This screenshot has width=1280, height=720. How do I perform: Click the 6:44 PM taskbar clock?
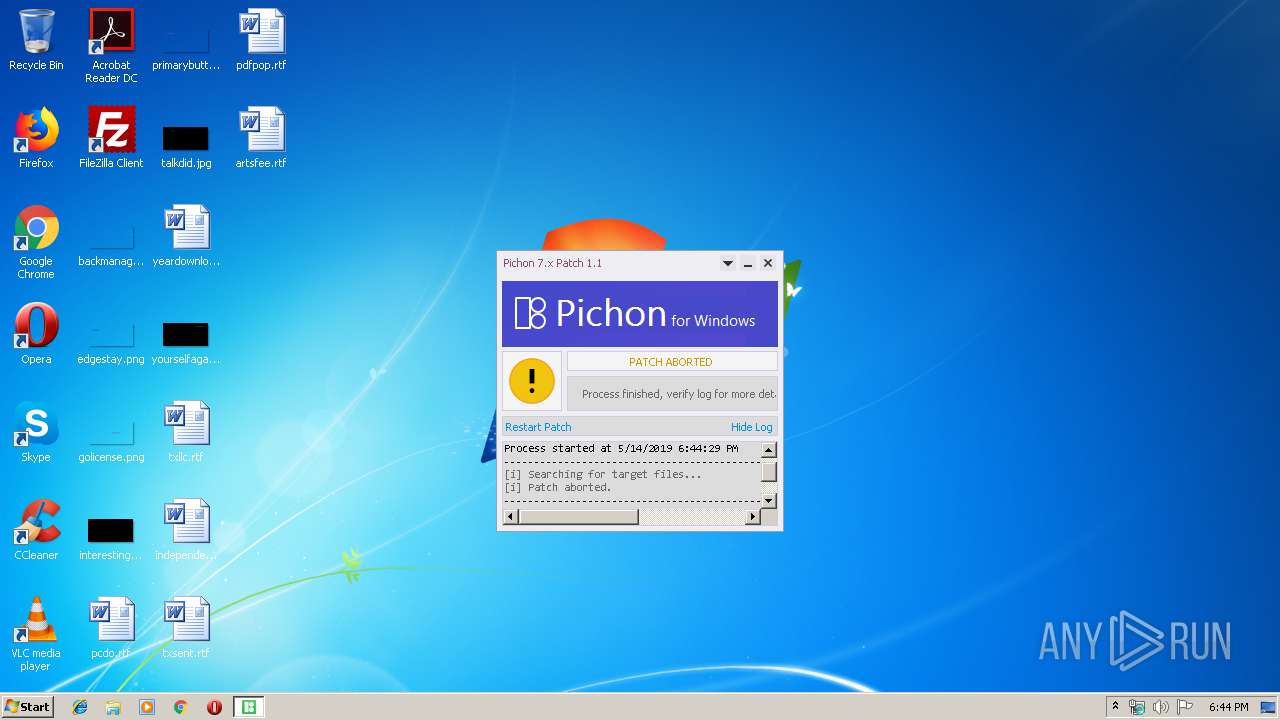(1228, 707)
